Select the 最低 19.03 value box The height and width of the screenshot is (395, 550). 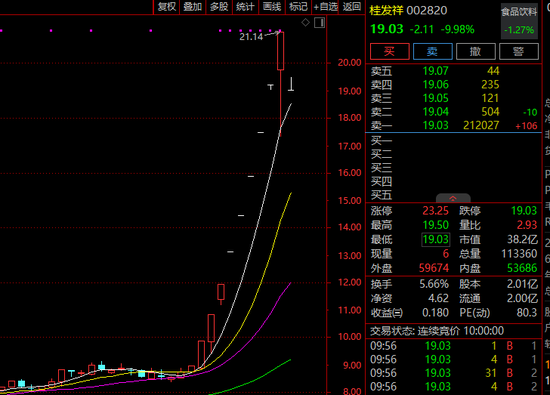tap(435, 240)
